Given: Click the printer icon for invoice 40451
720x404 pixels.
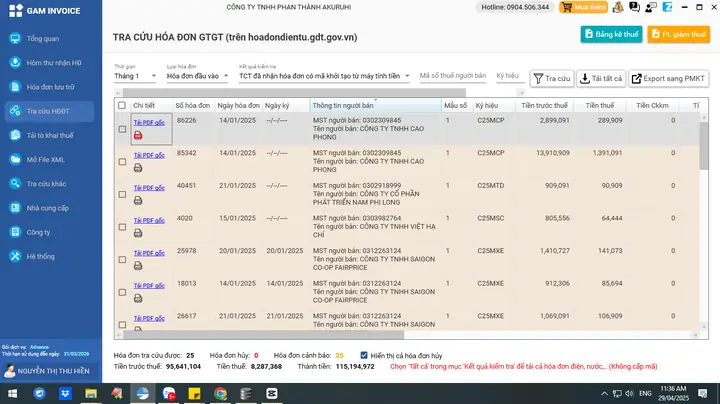Looking at the screenshot, I should [138, 201].
